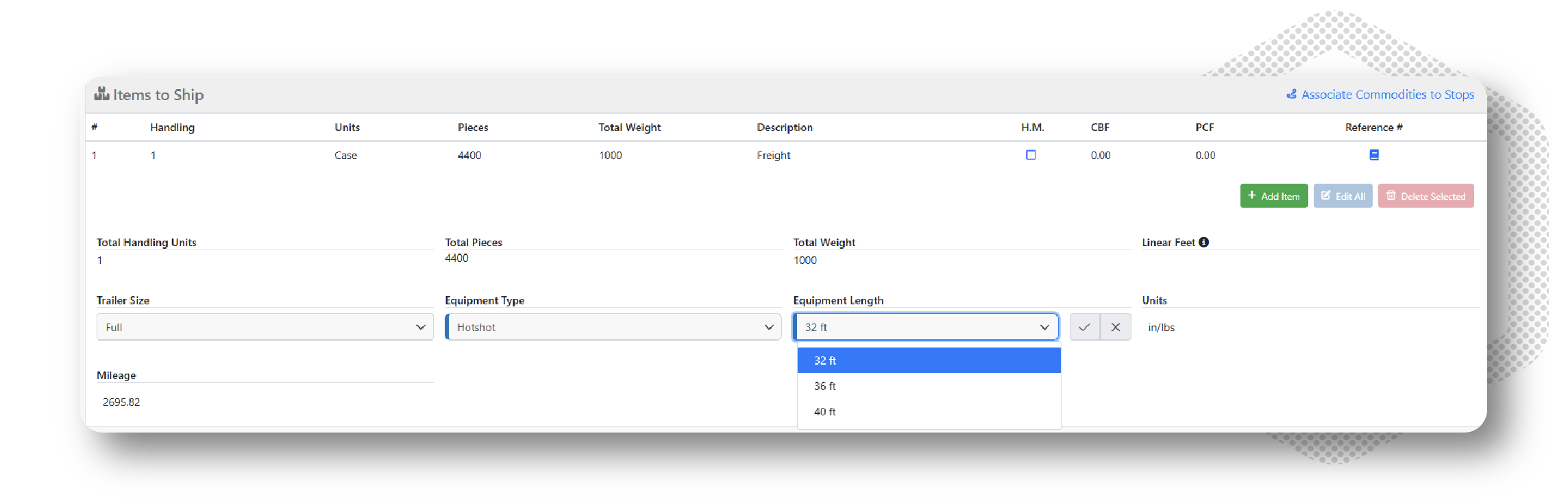Click the Mileage value 2695.82
Viewport: 1568px width, 499px height.
click(x=121, y=402)
